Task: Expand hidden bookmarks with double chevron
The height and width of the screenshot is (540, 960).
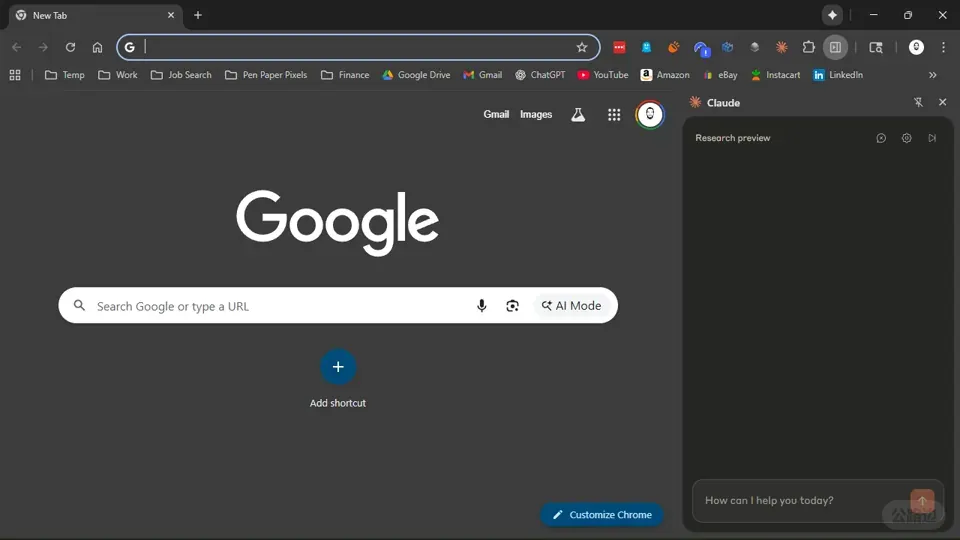Action: [x=932, y=75]
